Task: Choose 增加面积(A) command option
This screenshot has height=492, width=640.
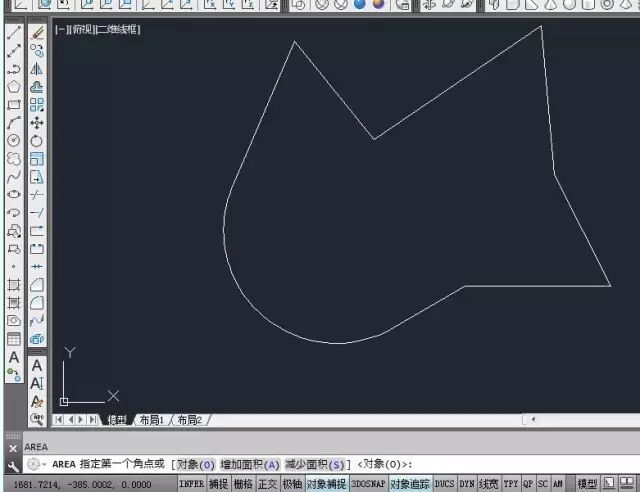Action: [x=250, y=465]
